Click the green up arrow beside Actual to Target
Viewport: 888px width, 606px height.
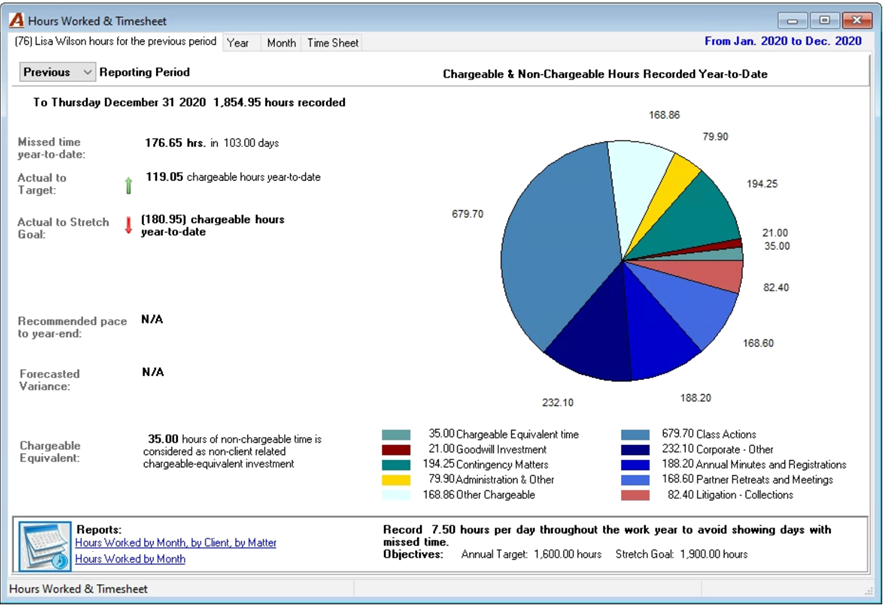pos(129,185)
